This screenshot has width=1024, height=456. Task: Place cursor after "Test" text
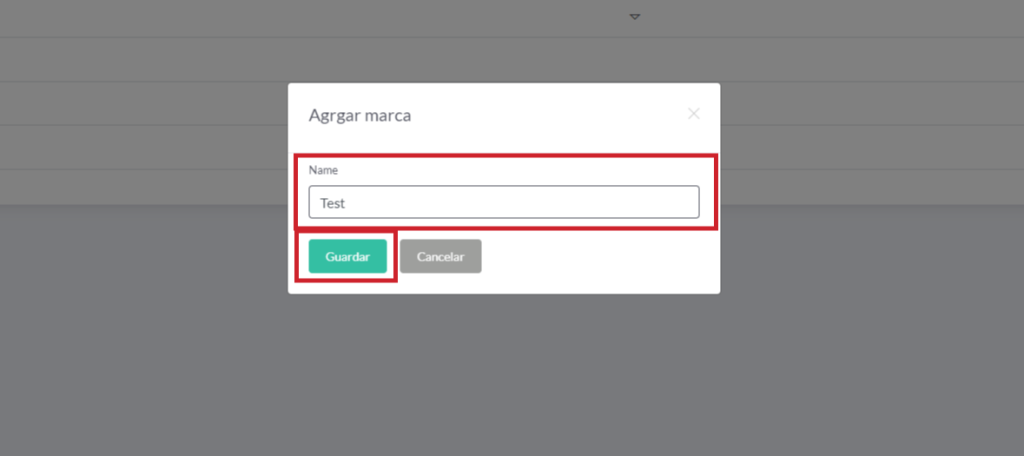tap(346, 203)
